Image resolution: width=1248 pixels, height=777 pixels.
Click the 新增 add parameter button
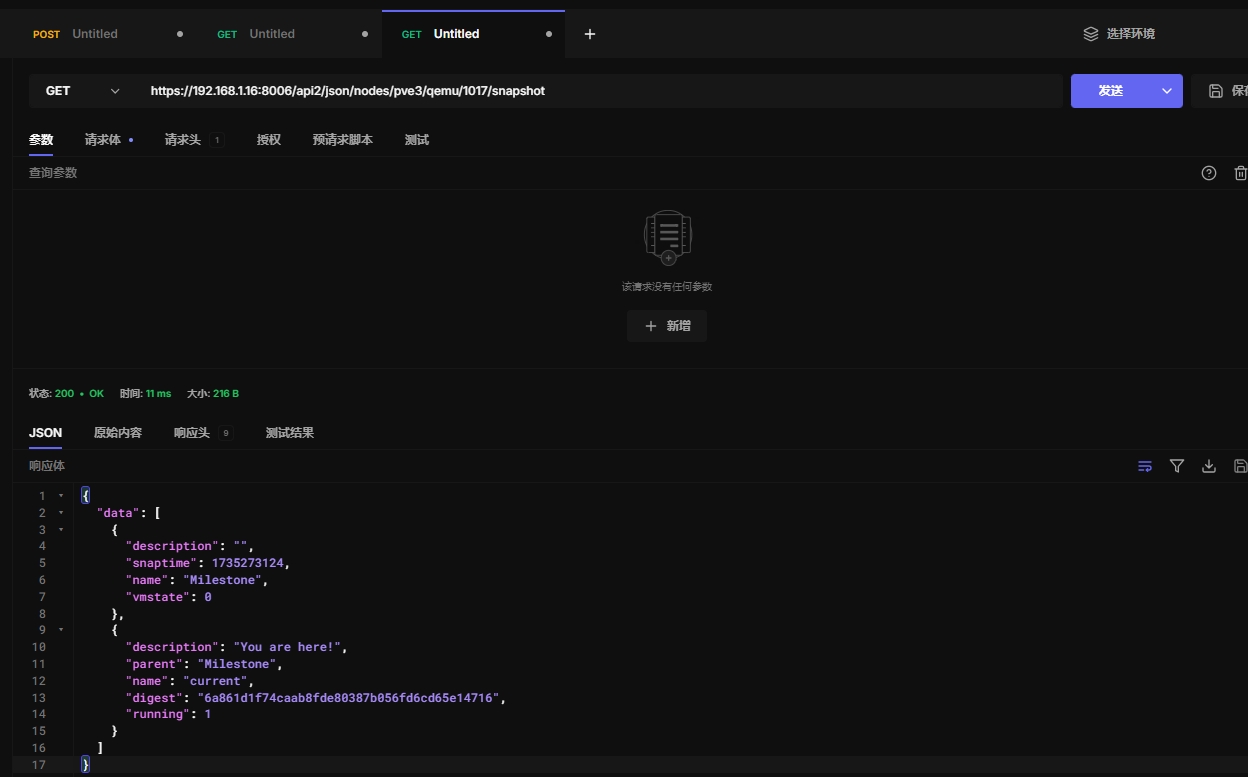coord(667,326)
